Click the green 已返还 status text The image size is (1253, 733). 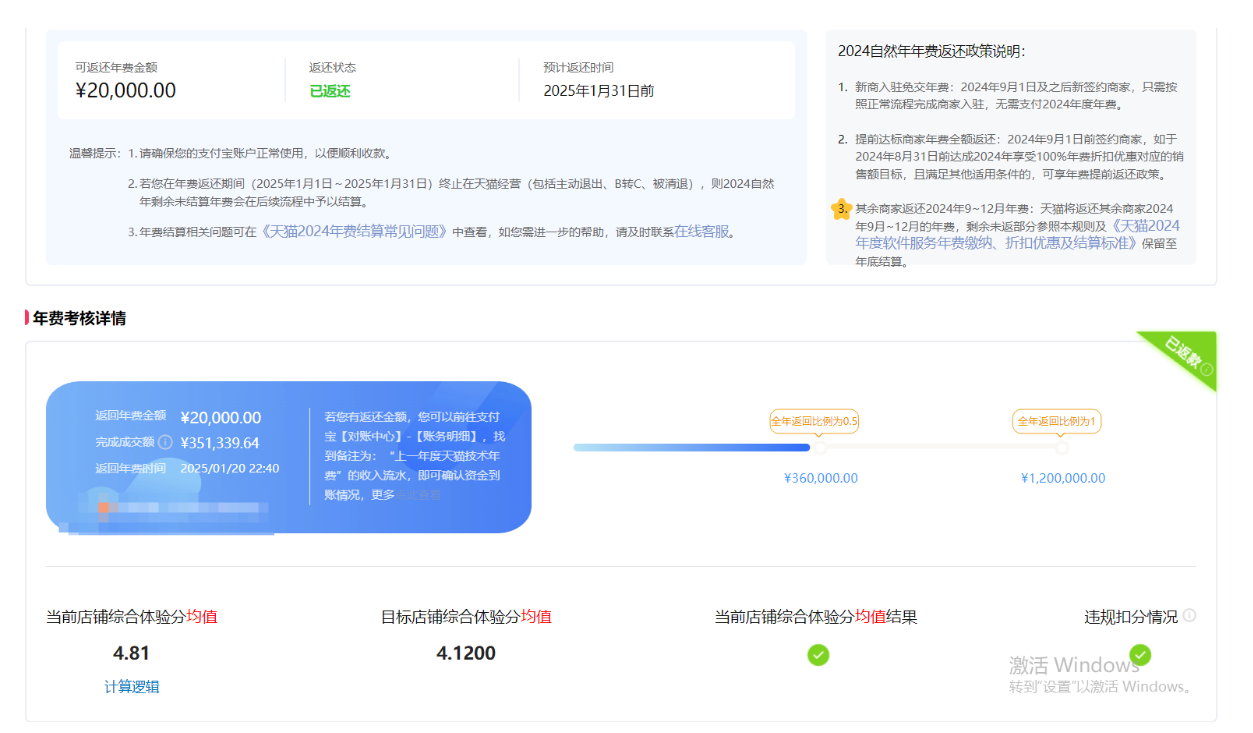pos(330,91)
